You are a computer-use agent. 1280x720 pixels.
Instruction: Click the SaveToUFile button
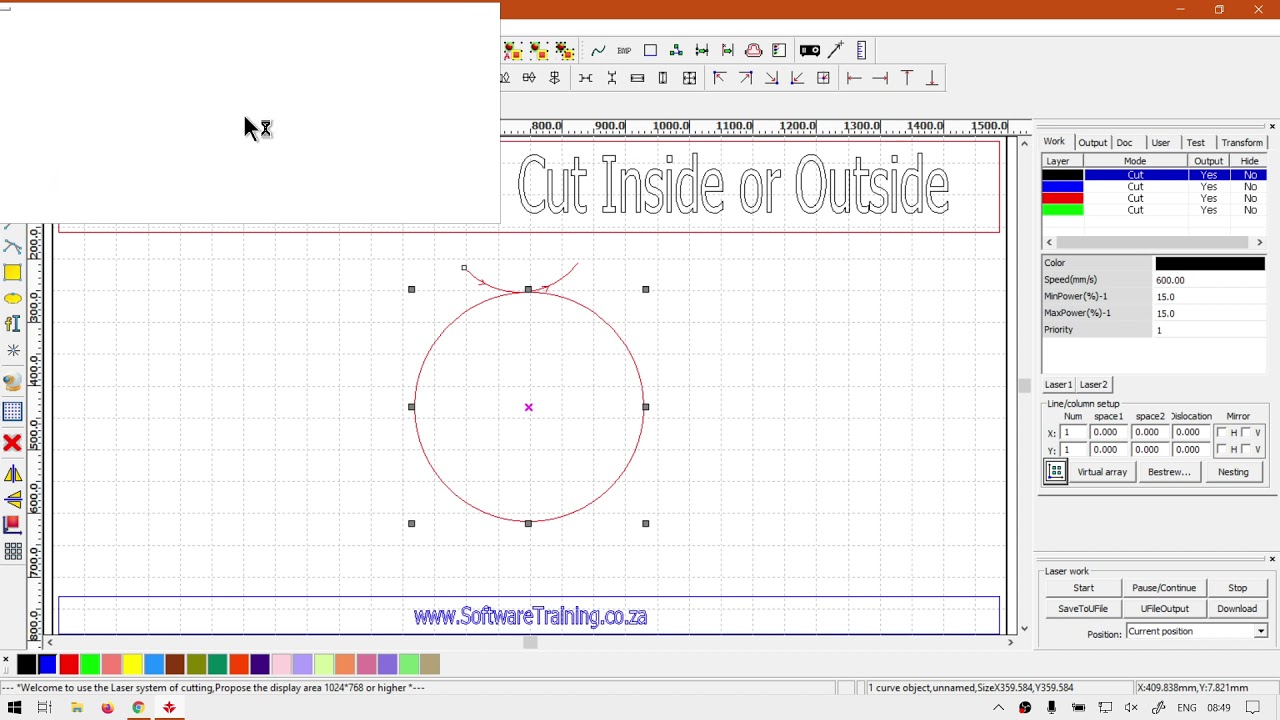1083,609
